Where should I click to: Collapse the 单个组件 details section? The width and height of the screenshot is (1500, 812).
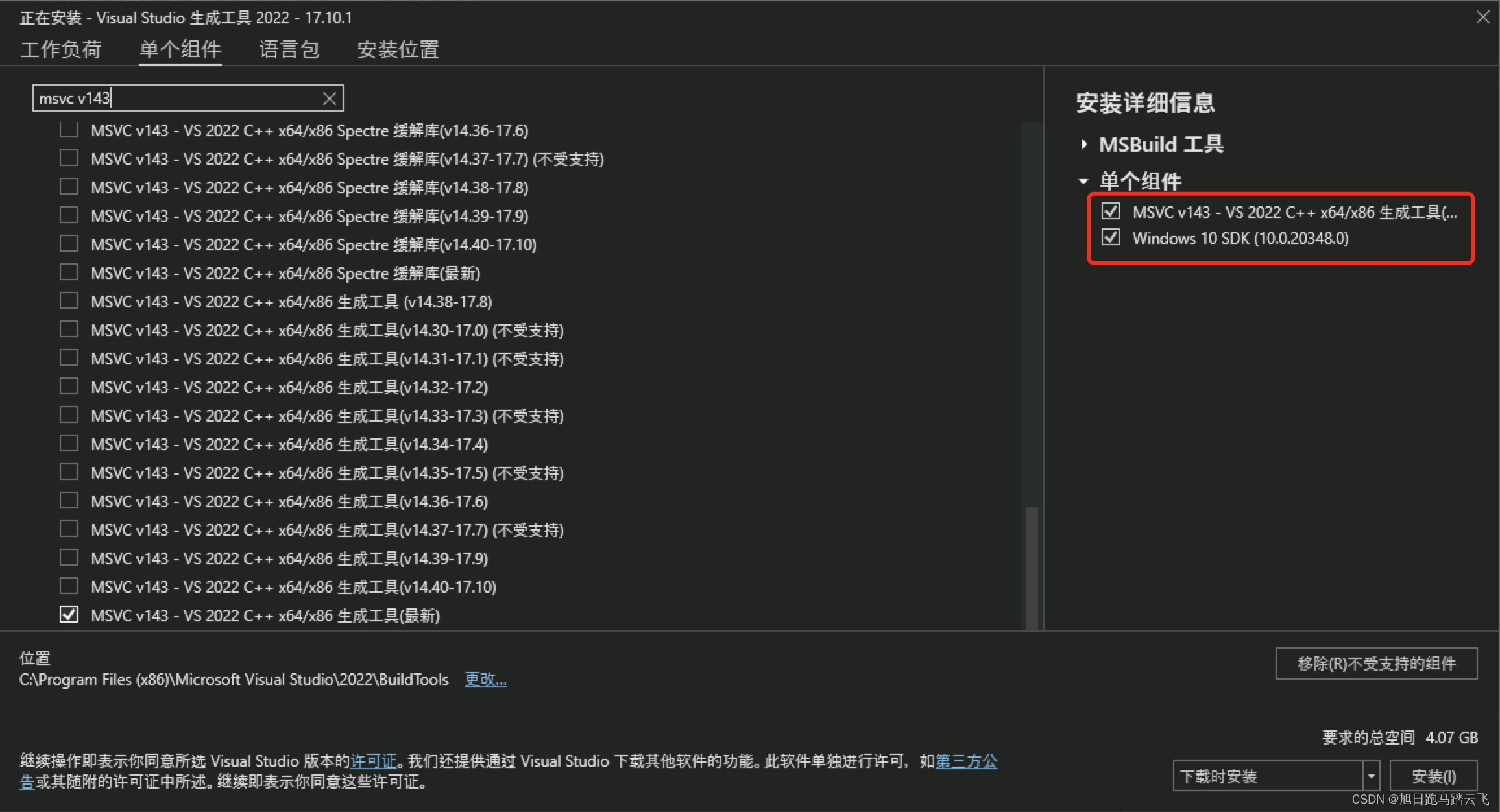pos(1083,181)
